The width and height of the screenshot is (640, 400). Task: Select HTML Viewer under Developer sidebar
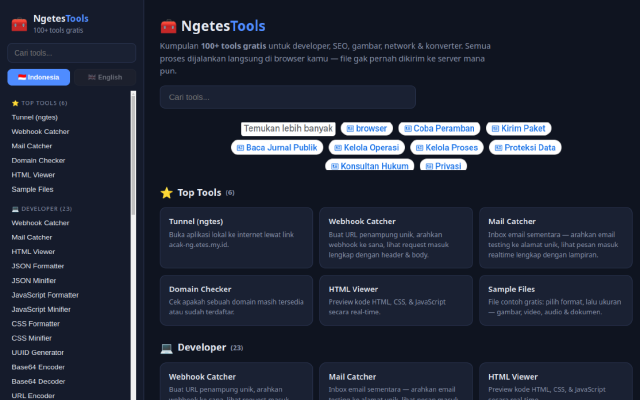pyautogui.click(x=33, y=252)
